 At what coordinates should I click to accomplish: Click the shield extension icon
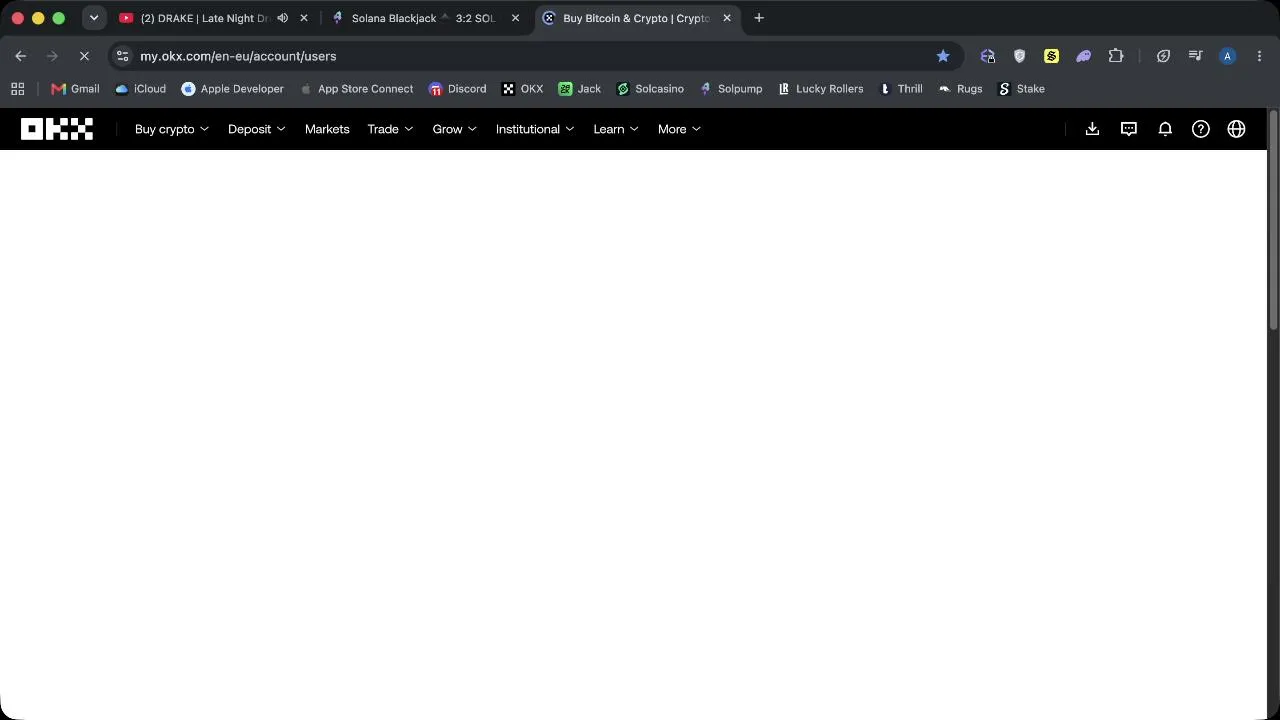coord(1019,56)
